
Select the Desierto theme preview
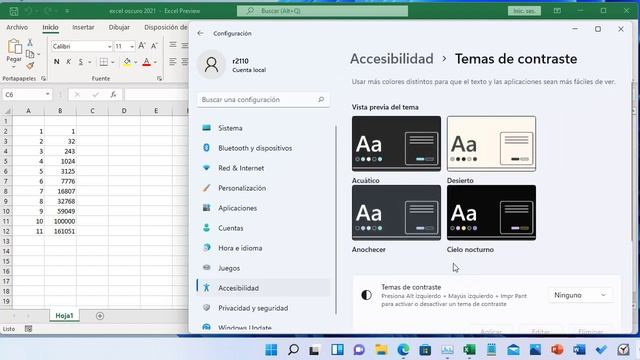click(x=491, y=143)
